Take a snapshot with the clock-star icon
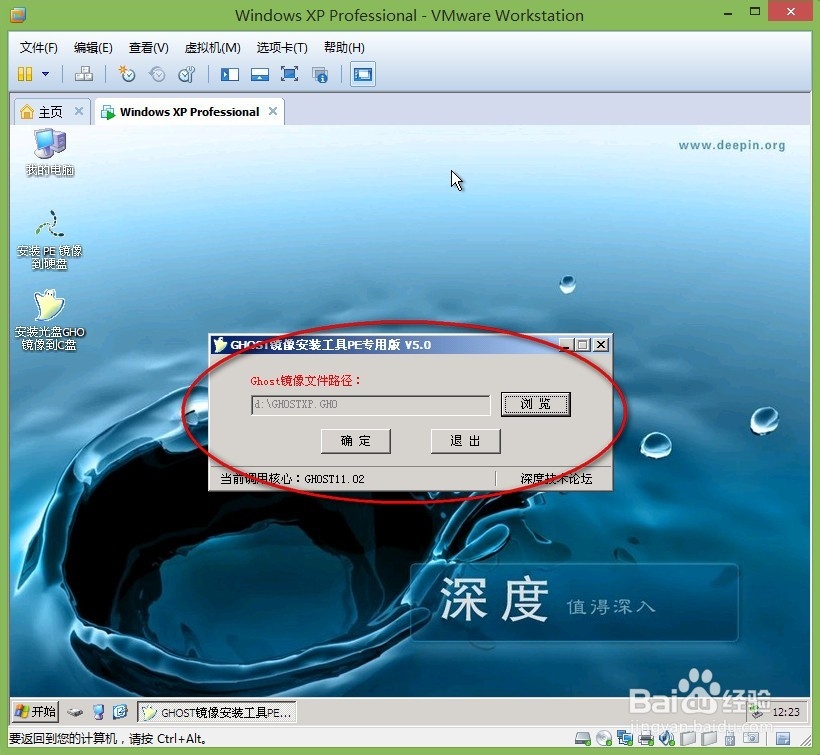This screenshot has height=755, width=820. tap(127, 74)
